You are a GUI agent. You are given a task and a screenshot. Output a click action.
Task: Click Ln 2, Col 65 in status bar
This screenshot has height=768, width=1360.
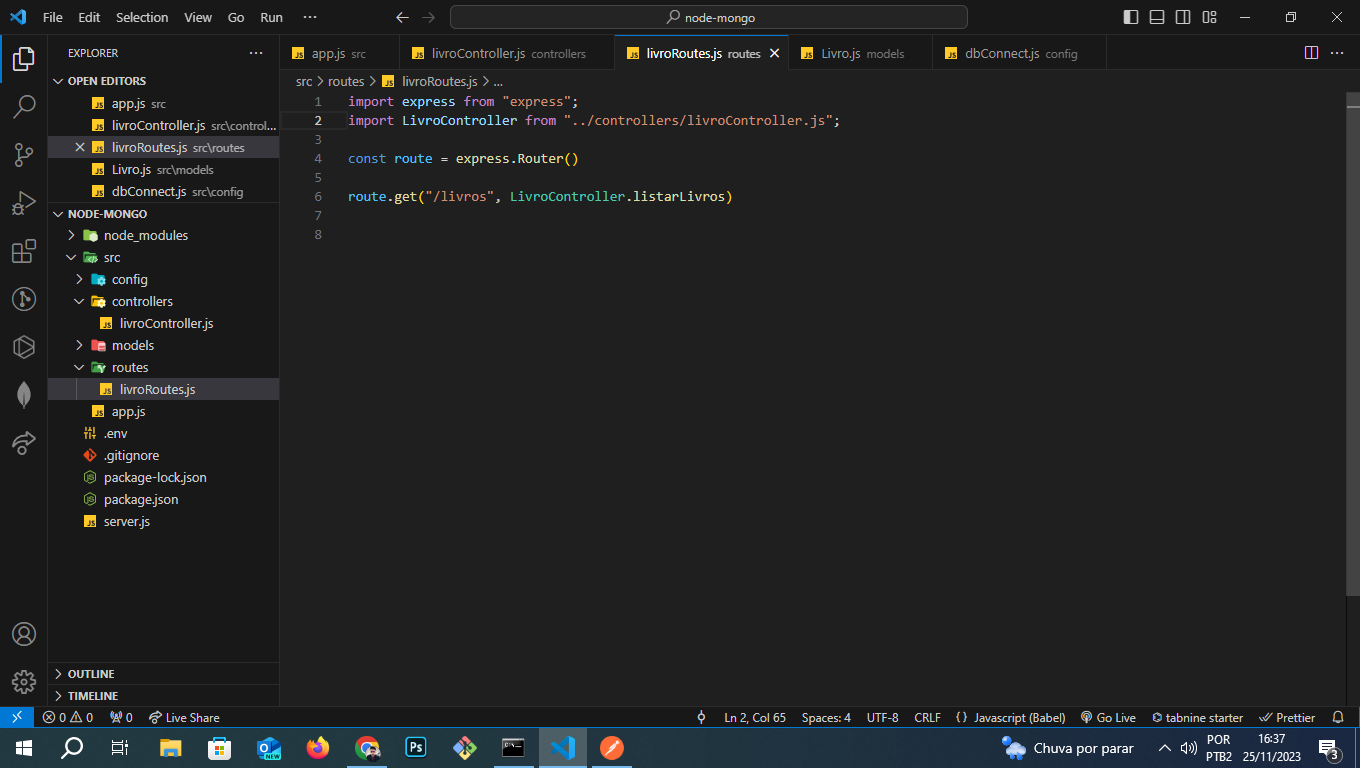[x=755, y=717]
